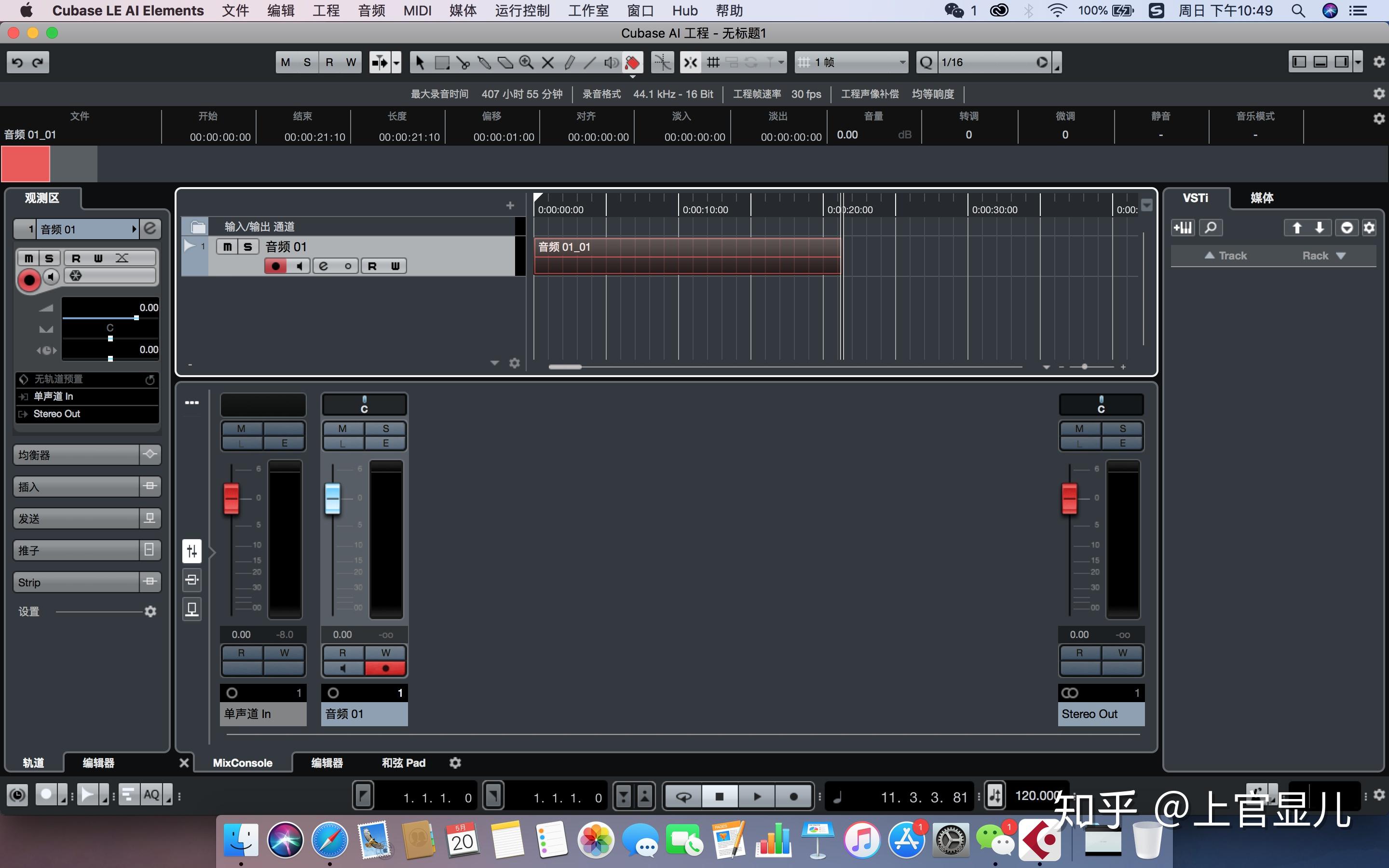Select the Draw pencil tool
This screenshot has height=868, width=1389.
click(x=571, y=62)
